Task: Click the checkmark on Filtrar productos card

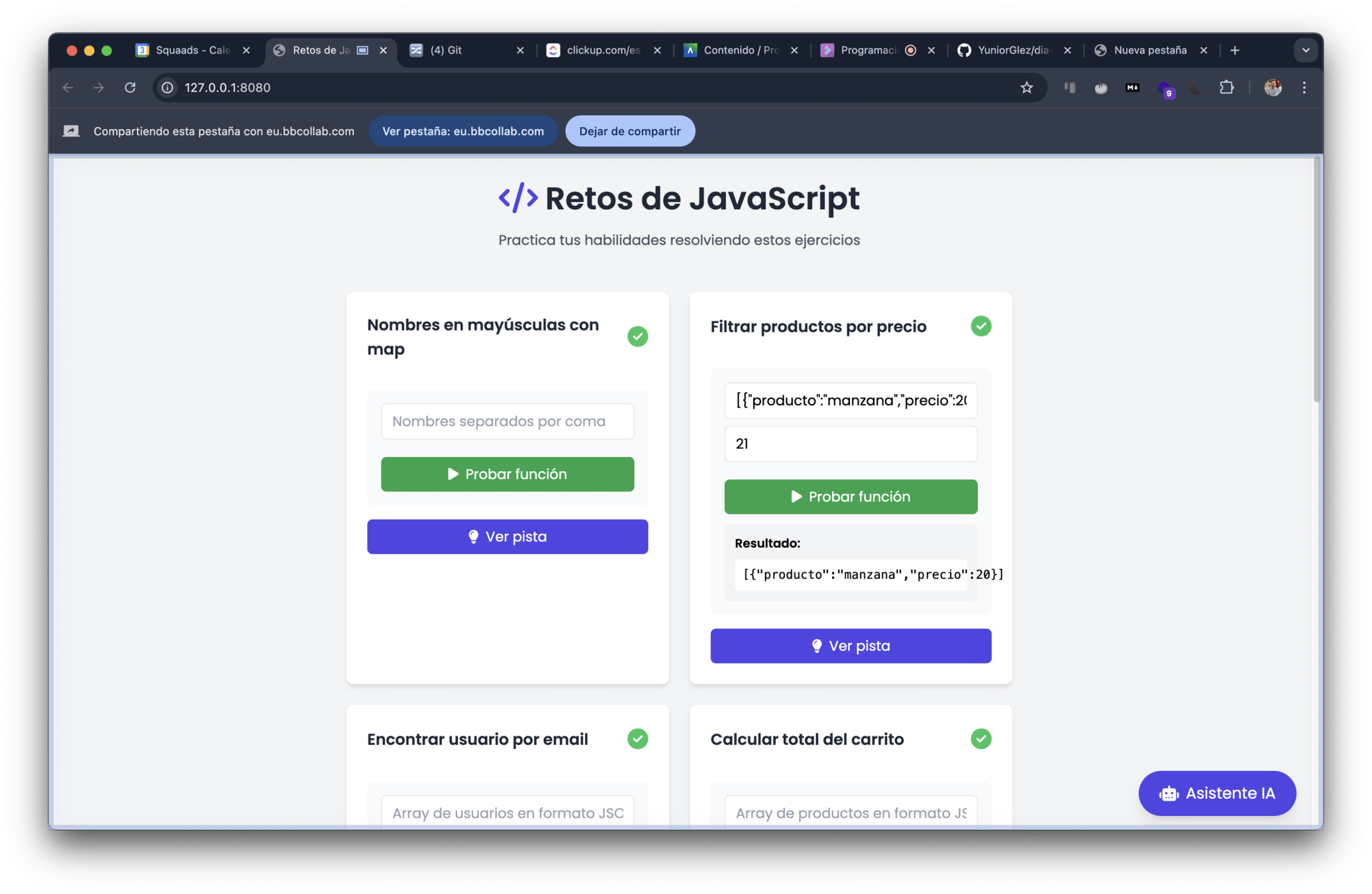Action: [980, 326]
